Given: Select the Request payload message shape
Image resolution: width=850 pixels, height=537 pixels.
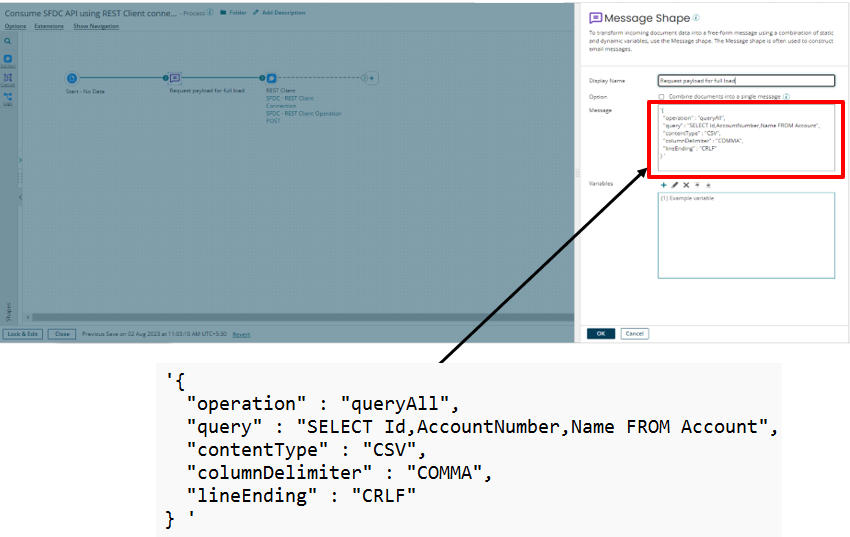Looking at the screenshot, I should tap(175, 78).
